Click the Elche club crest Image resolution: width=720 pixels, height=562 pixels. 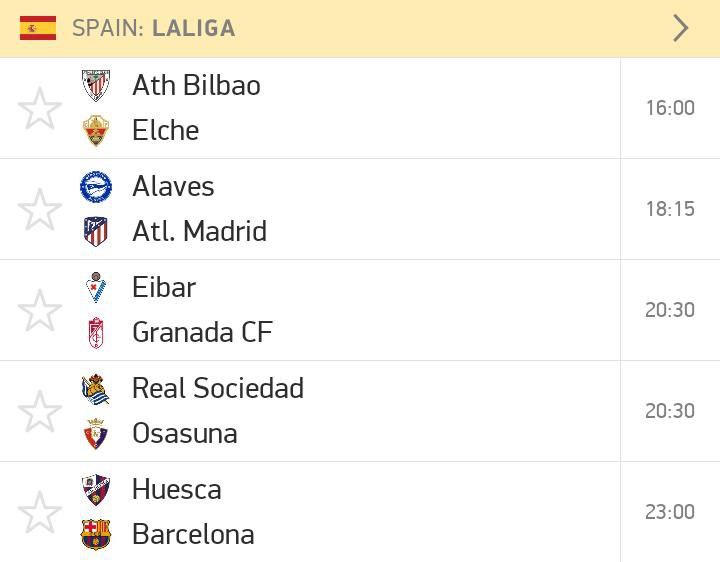96,130
